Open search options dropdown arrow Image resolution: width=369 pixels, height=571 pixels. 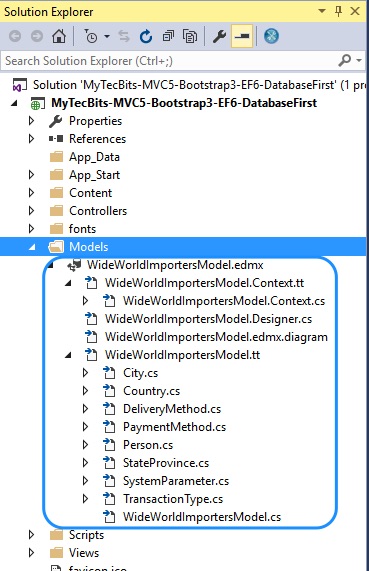359,60
